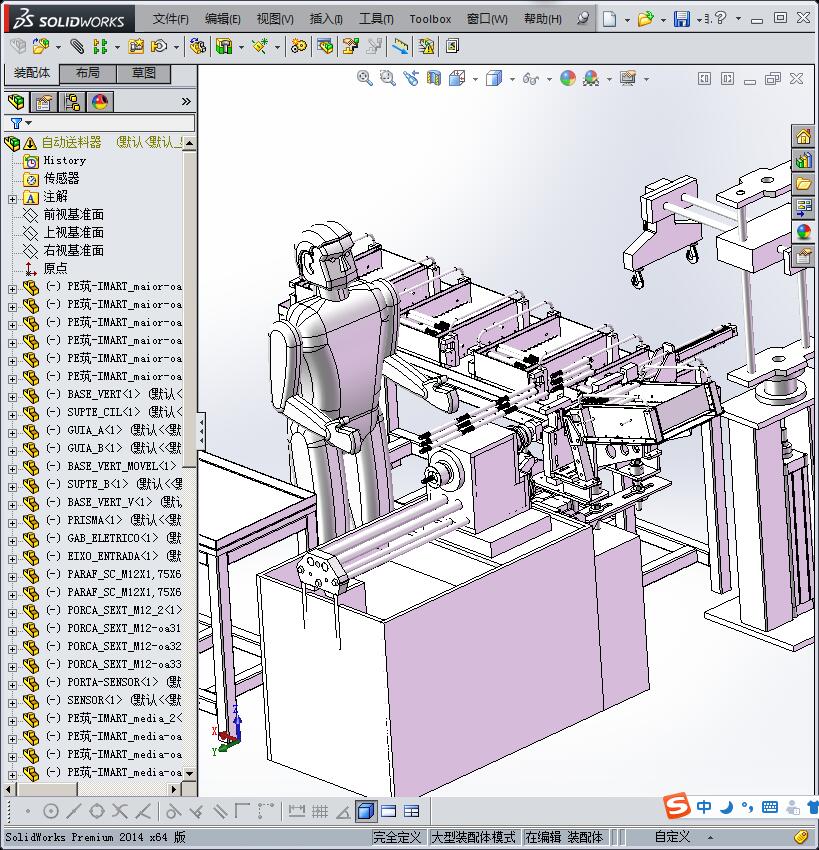
Task: Open the Save icon in title toolbar
Action: (x=681, y=19)
